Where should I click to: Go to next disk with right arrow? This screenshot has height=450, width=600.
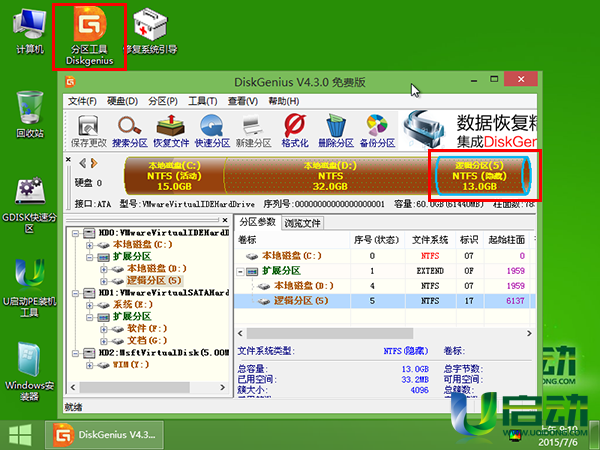coord(94,163)
